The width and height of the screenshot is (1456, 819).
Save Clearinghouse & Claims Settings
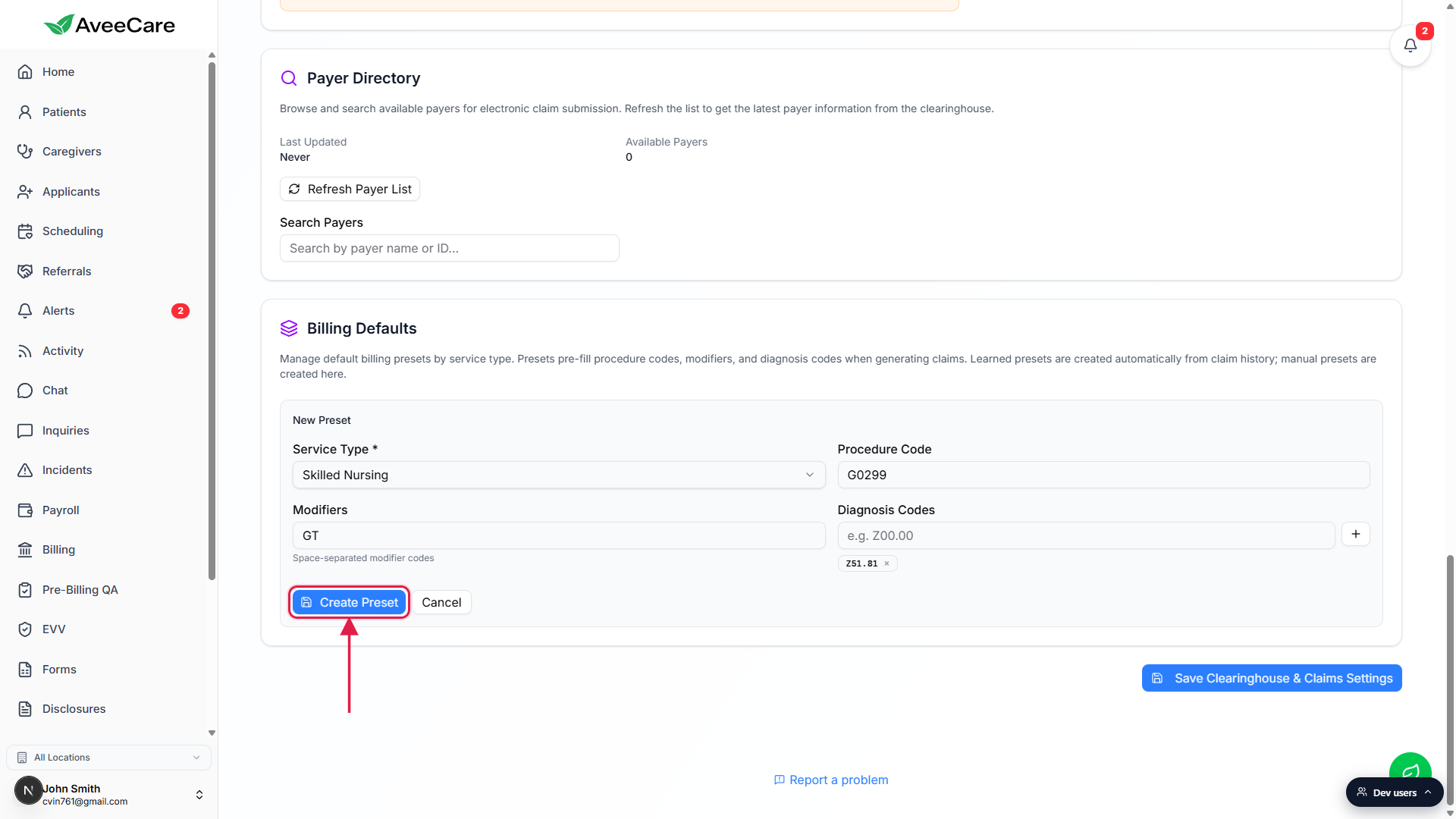1272,678
